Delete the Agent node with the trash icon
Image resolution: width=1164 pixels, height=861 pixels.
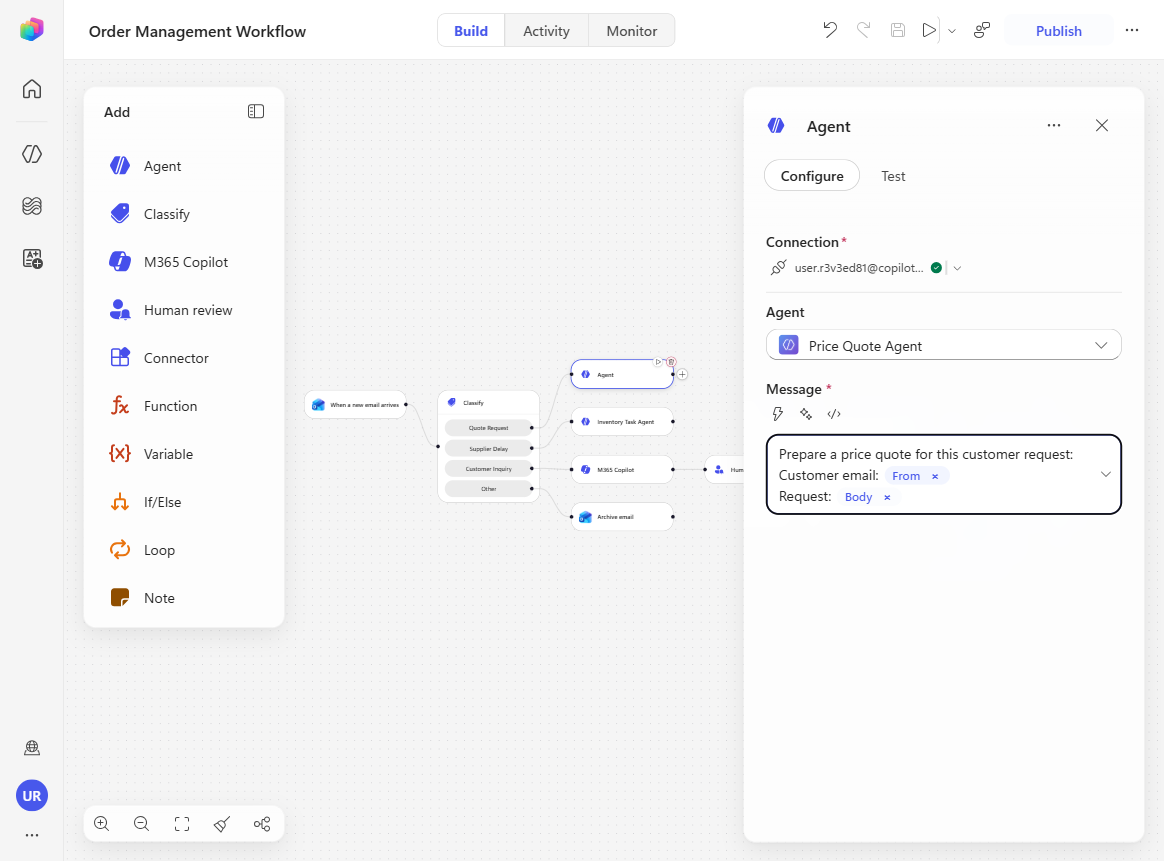pos(671,362)
